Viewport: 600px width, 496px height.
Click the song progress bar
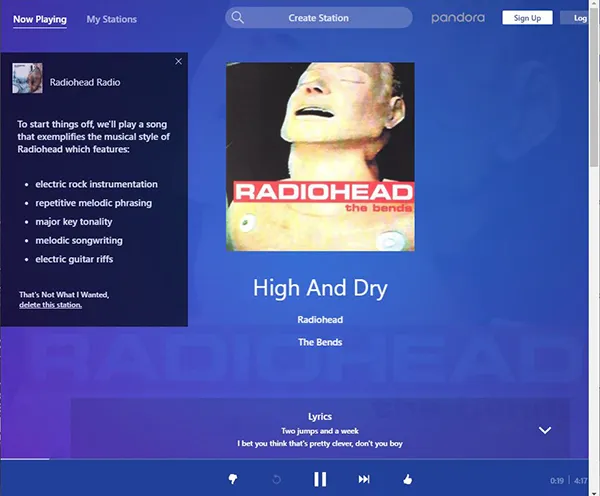click(x=294, y=459)
